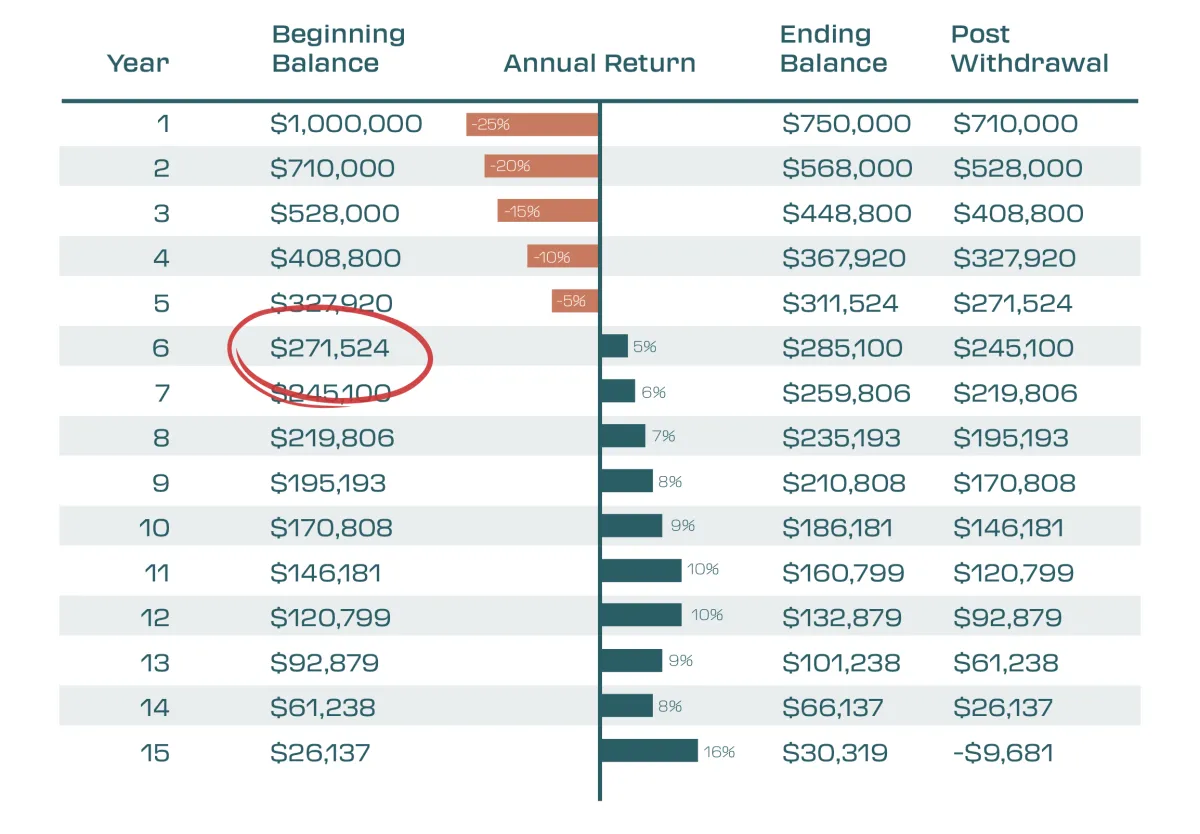
Task: Click the year 10 row number
Action: pyautogui.click(x=154, y=527)
